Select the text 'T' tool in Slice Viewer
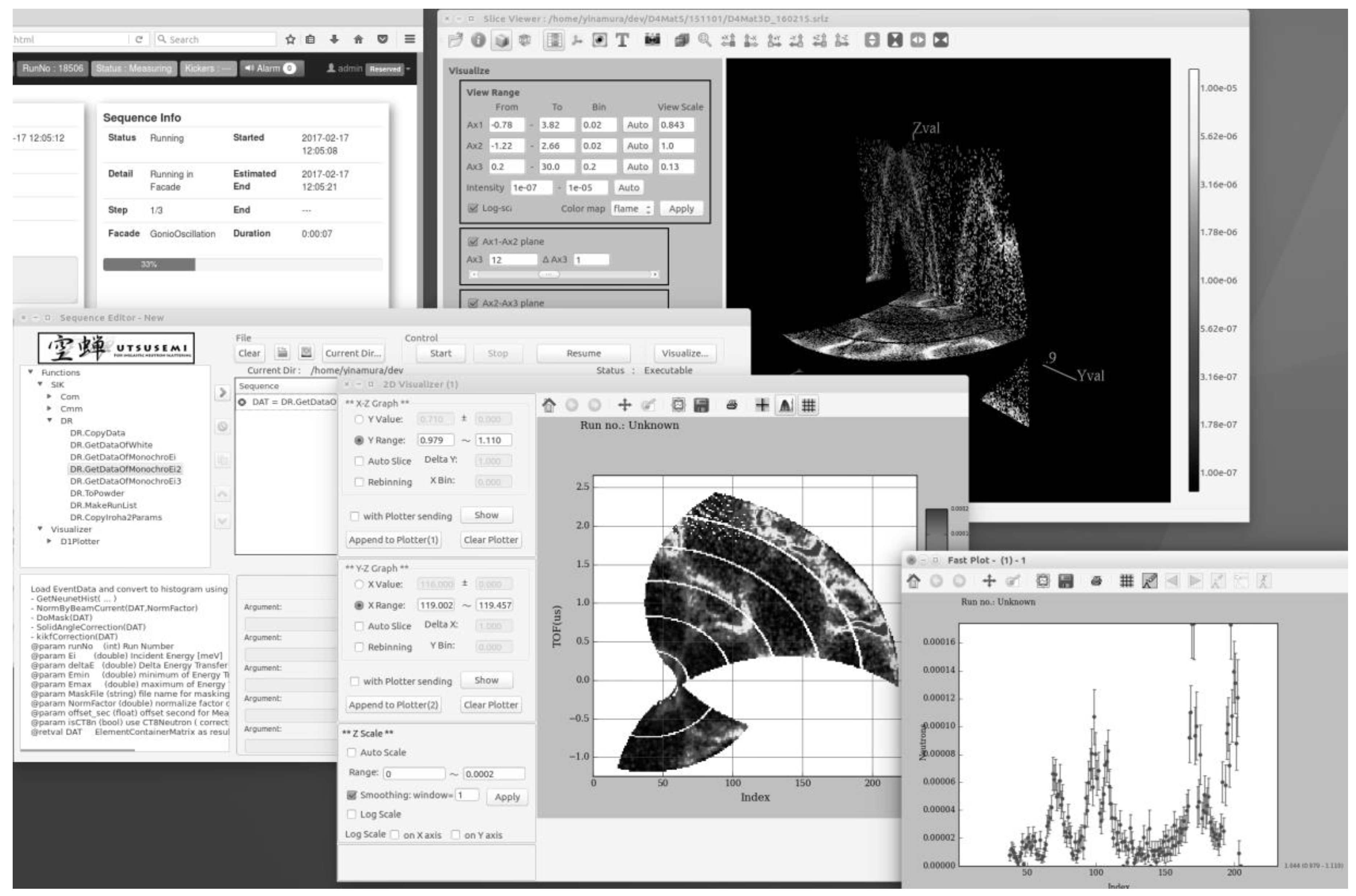Screen dimensions: 1356x896 click(622, 40)
